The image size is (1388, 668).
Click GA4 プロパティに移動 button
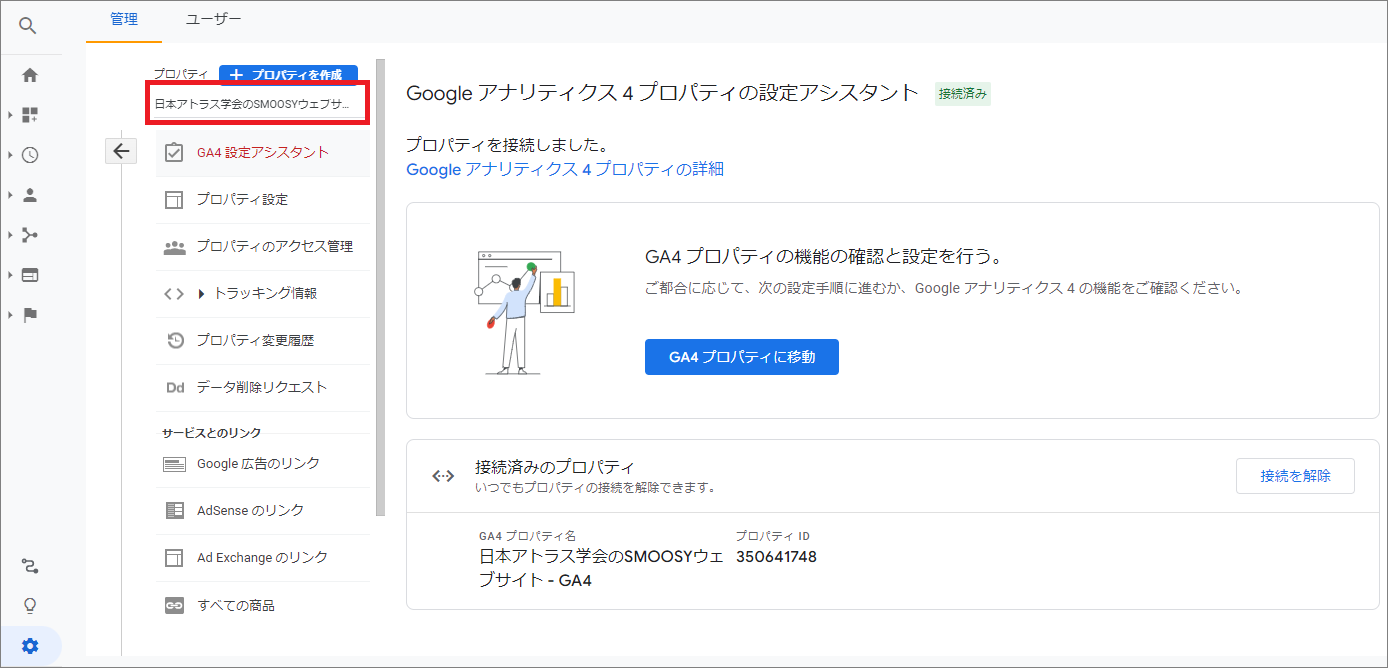(x=742, y=357)
